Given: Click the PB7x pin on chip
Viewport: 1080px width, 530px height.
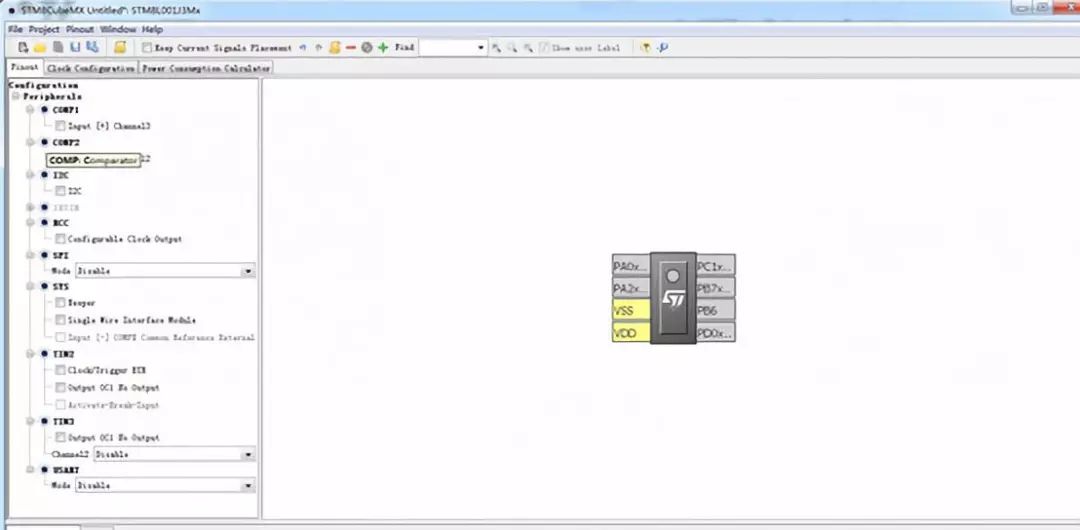Looking at the screenshot, I should pyautogui.click(x=716, y=288).
